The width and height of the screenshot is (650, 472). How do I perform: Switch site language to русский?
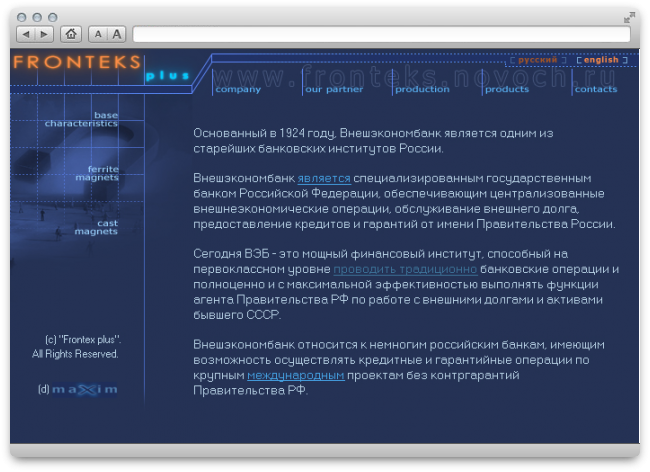537,60
